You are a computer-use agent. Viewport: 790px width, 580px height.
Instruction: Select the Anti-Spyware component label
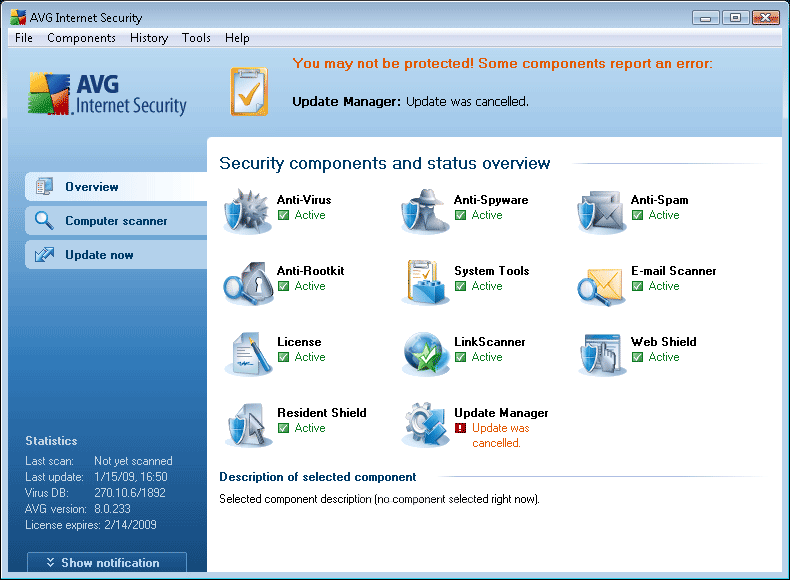(491, 200)
